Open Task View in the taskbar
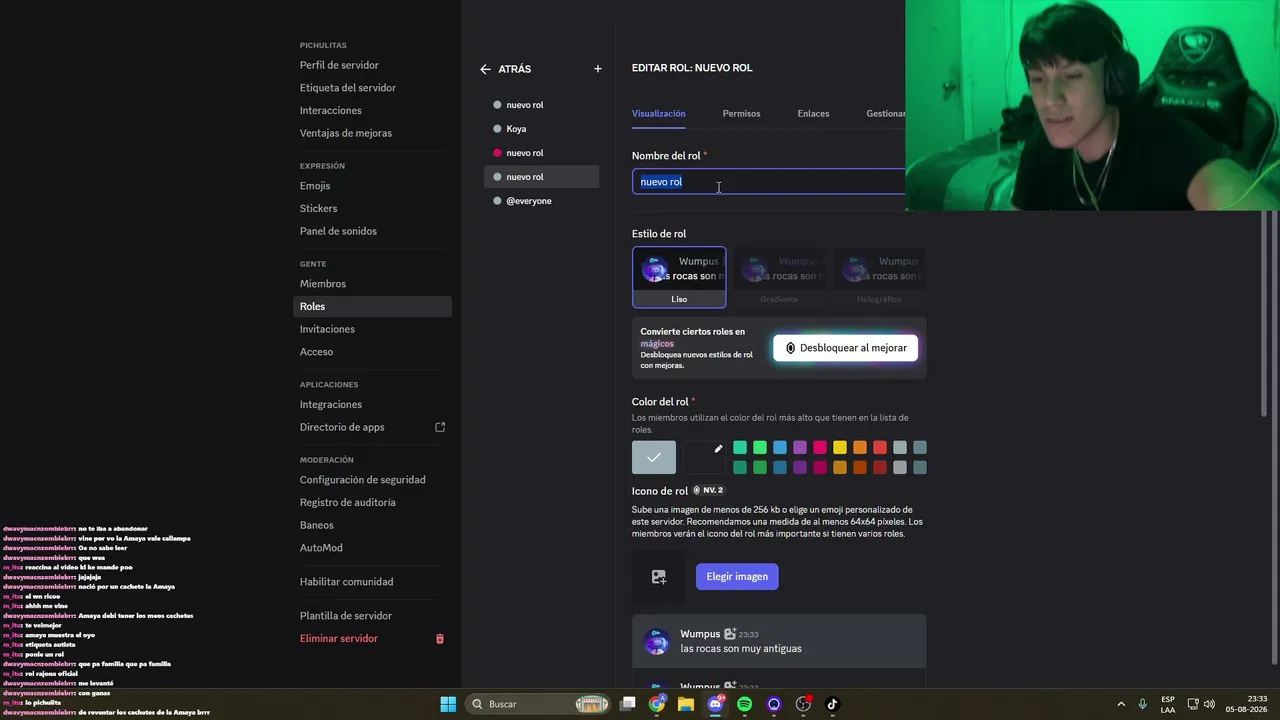The height and width of the screenshot is (720, 1280). [x=628, y=704]
